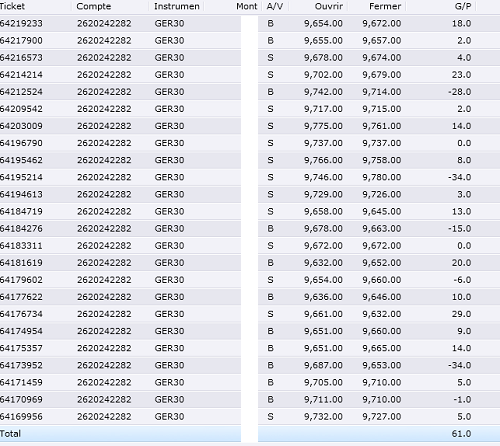Click the open price 9,775.00

click(x=323, y=126)
